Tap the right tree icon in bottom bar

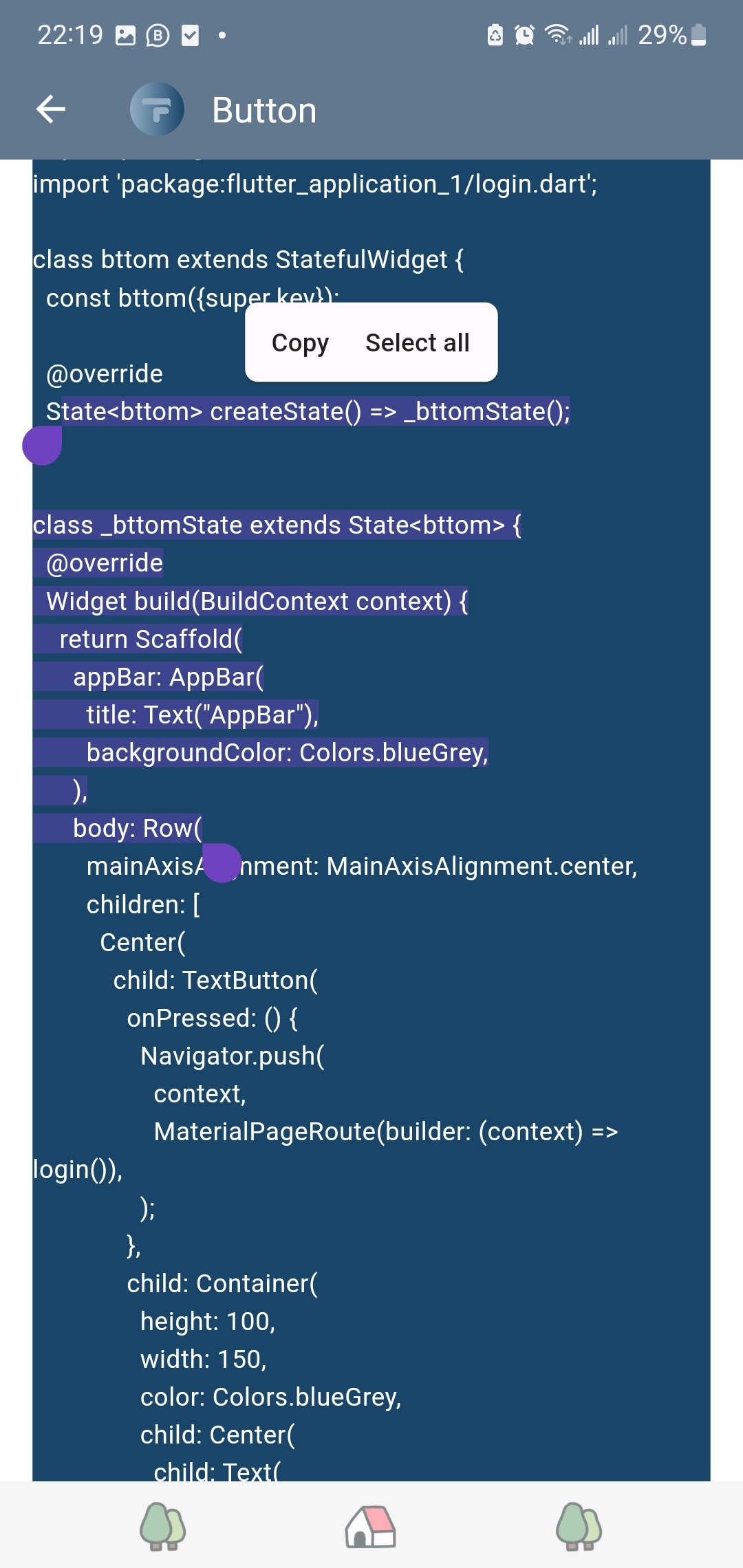pos(579,1525)
